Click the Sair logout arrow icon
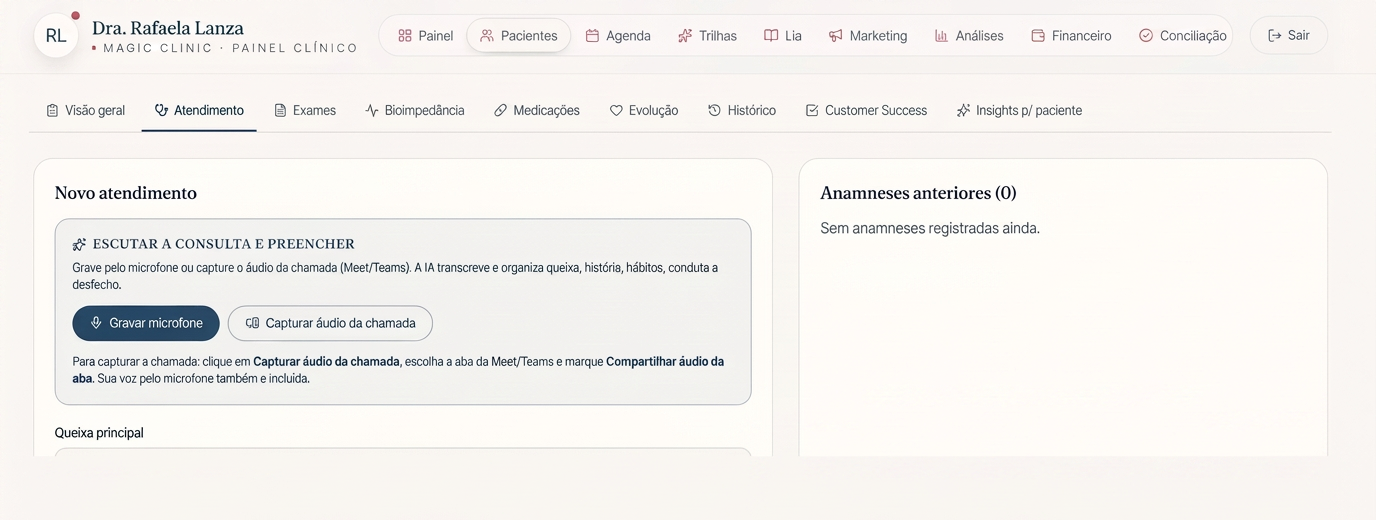The image size is (1376, 520). (x=1274, y=36)
